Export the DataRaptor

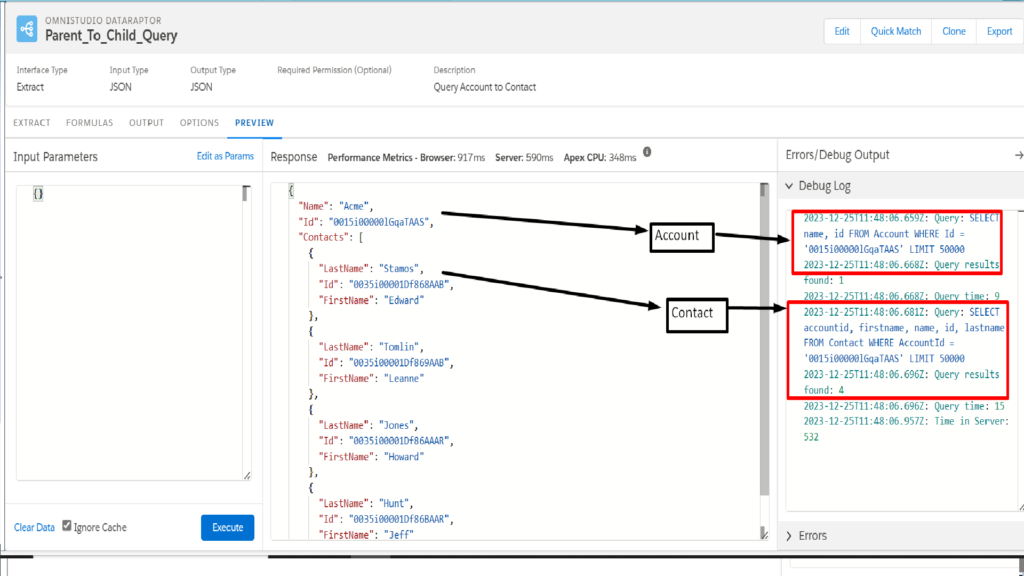(999, 31)
